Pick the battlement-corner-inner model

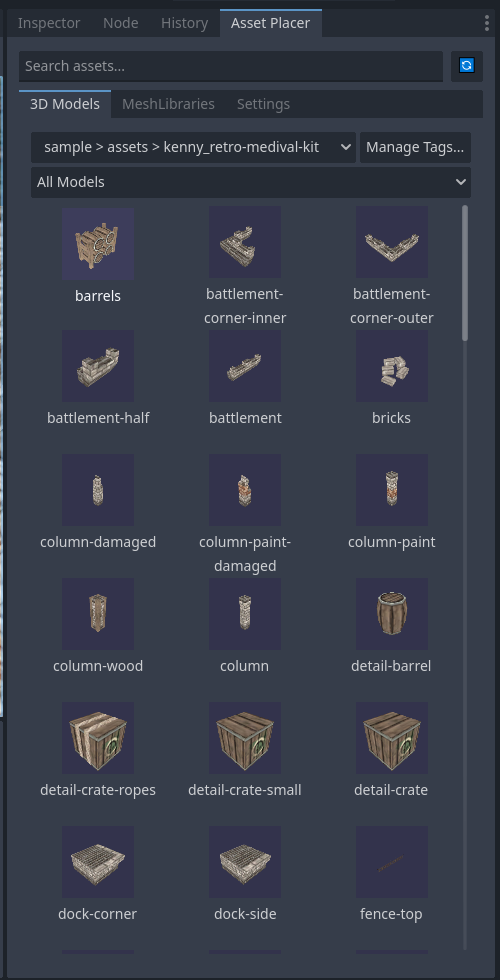(x=245, y=243)
